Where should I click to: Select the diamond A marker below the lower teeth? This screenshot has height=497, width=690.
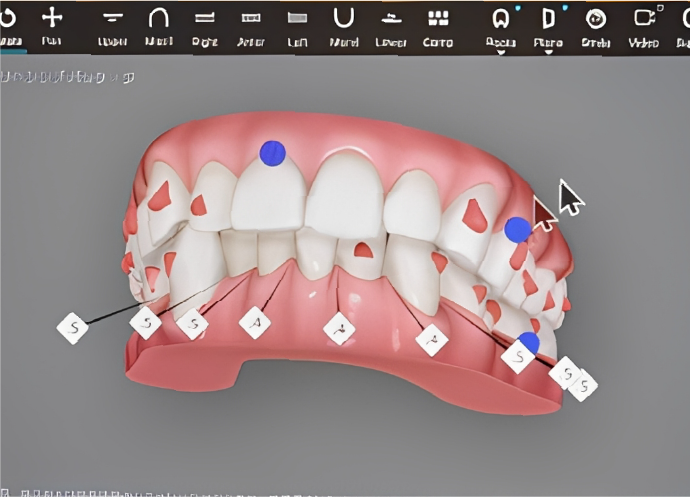256,322
